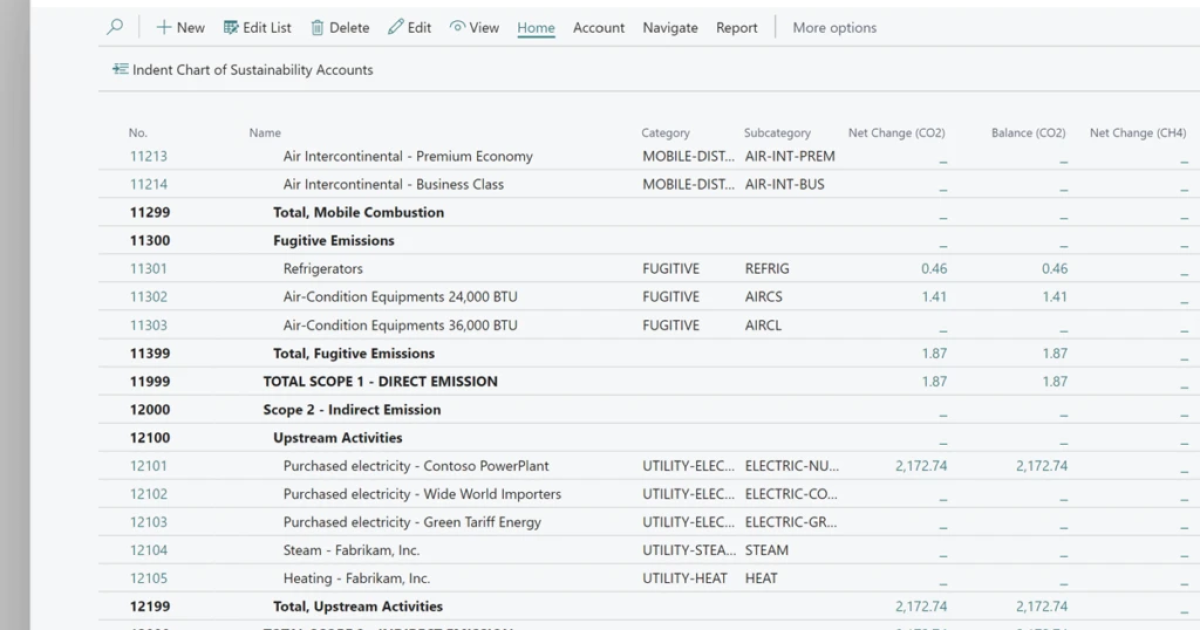The image size is (1200, 630).
Task: Click 'Purchased electricity - Wide World Importers' name
Action: tap(422, 493)
